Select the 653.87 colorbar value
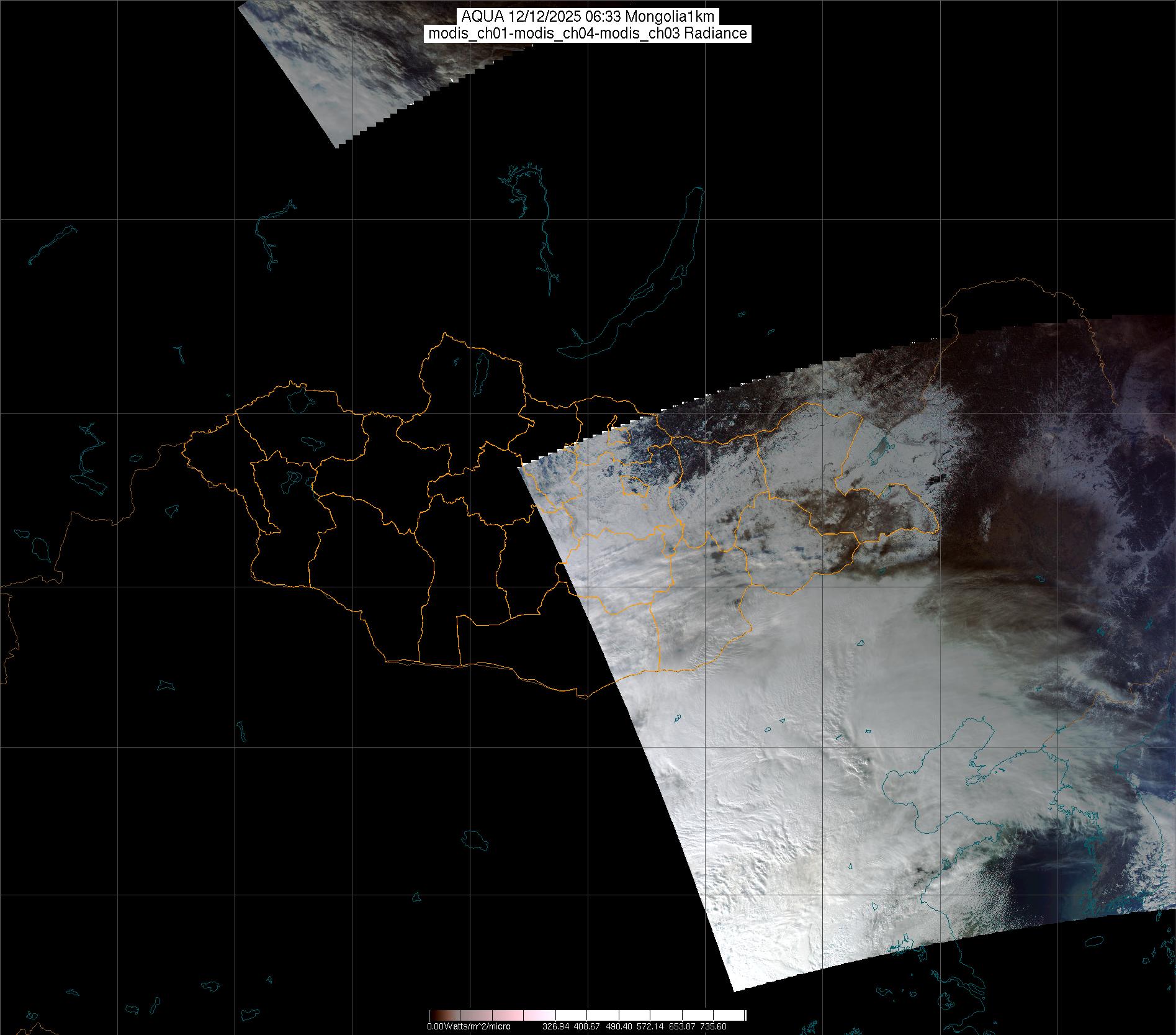This screenshot has width=1176, height=1035. (x=682, y=1027)
